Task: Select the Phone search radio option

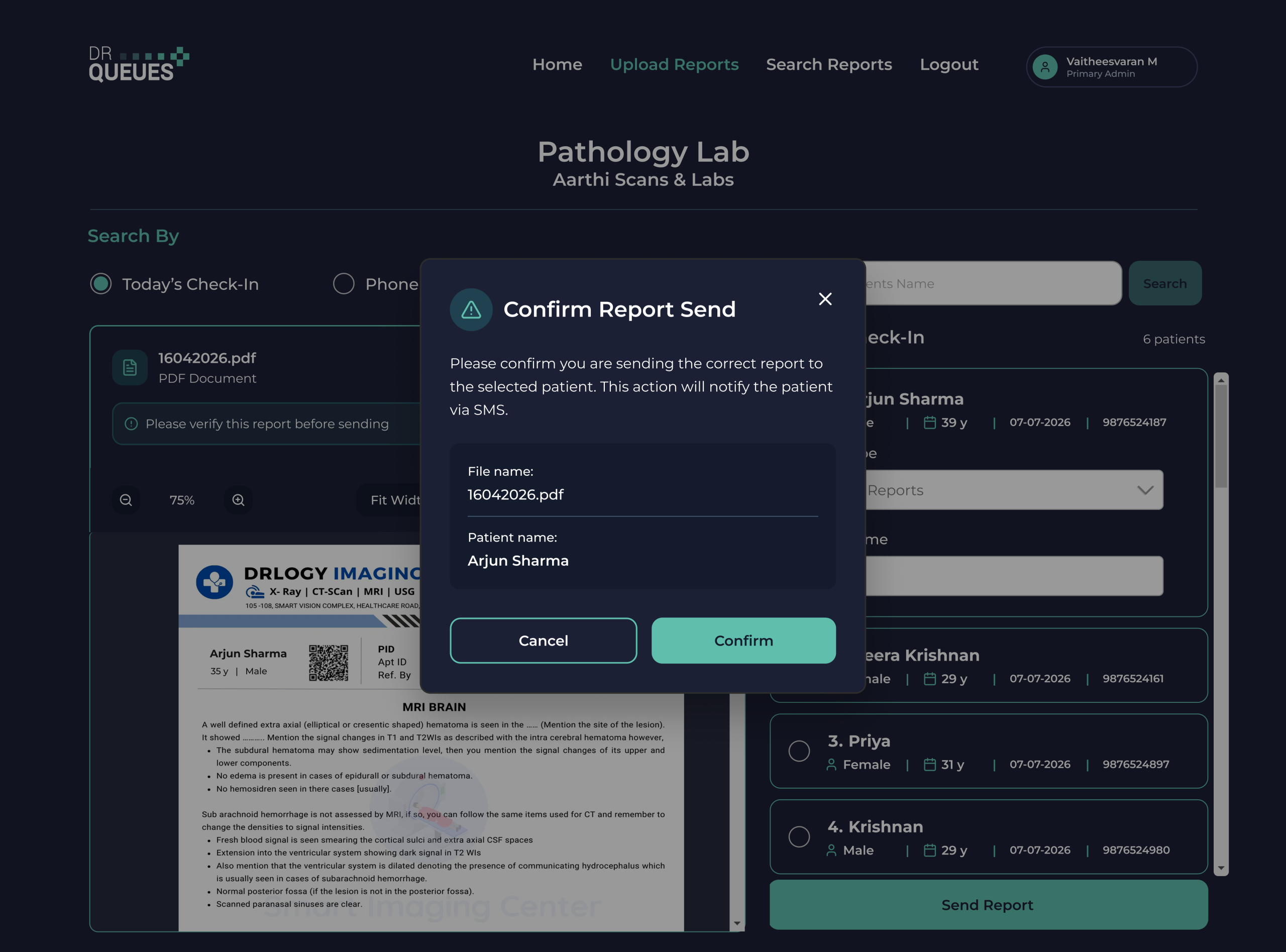Action: [x=344, y=283]
